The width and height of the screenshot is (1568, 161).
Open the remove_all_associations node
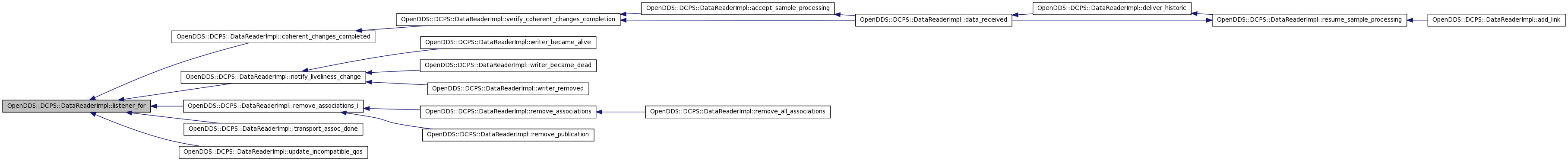coord(738,112)
